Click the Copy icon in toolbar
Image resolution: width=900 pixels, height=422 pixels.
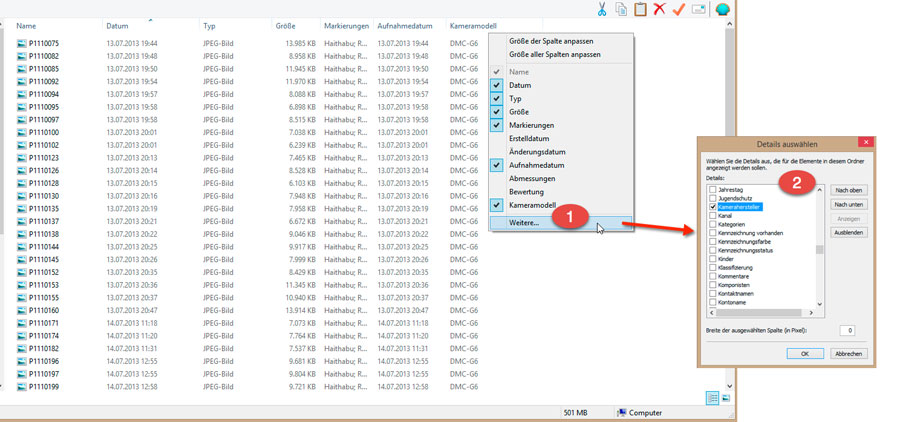(621, 9)
